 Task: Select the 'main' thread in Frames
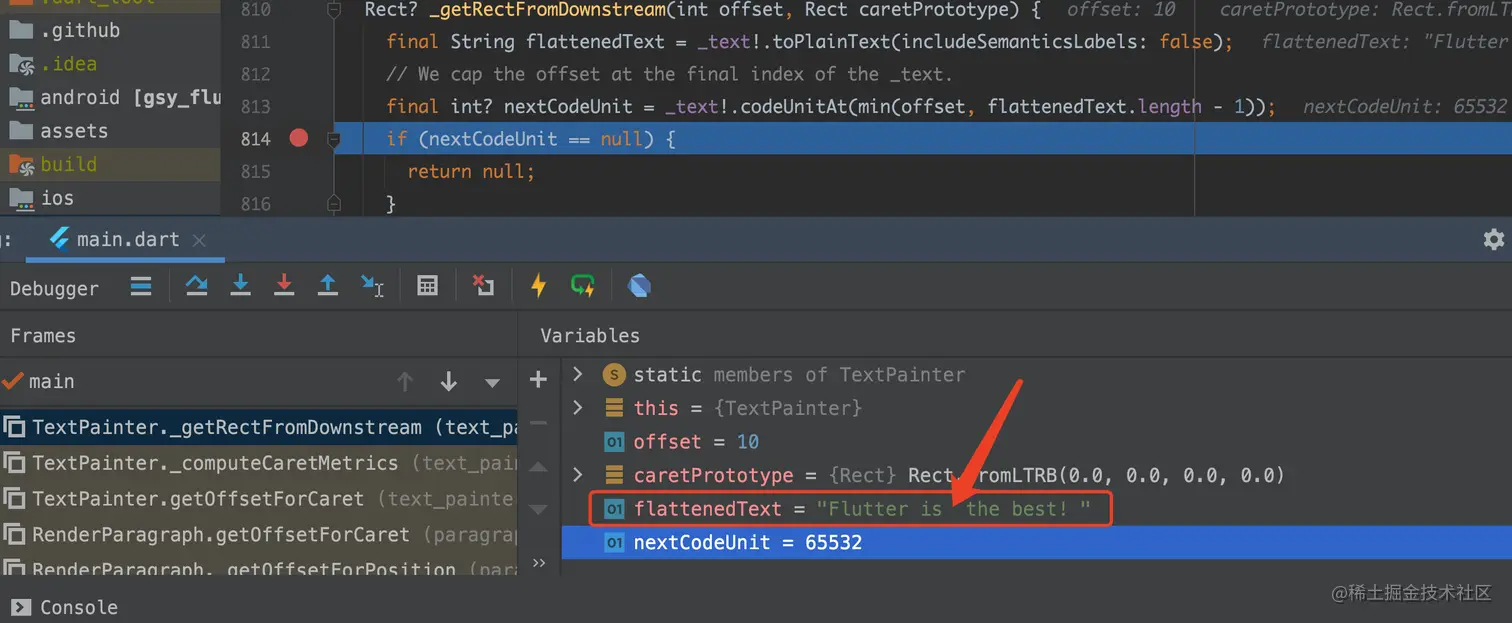click(39, 381)
